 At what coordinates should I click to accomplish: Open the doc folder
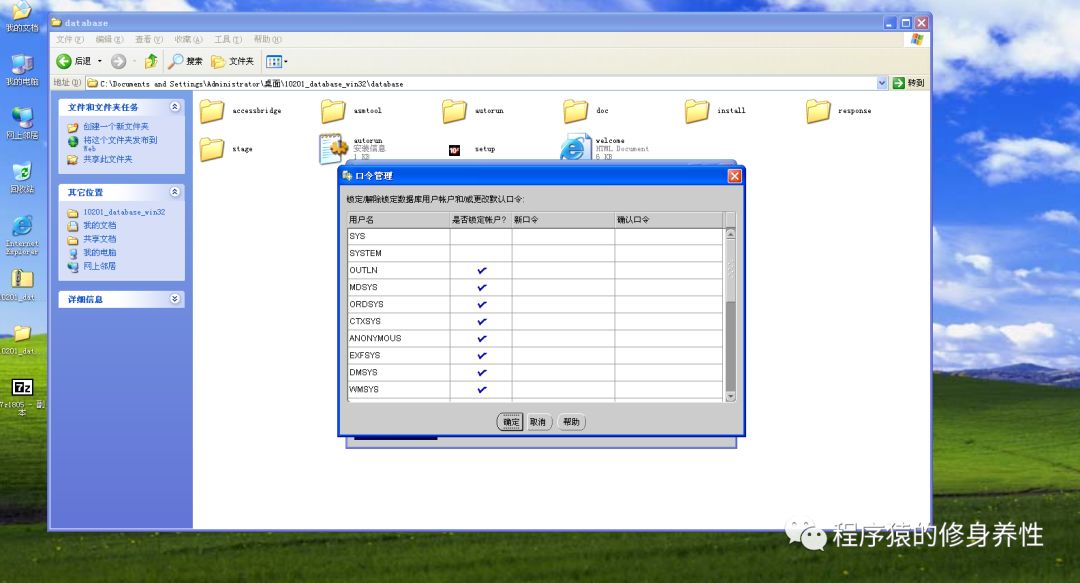pos(577,110)
